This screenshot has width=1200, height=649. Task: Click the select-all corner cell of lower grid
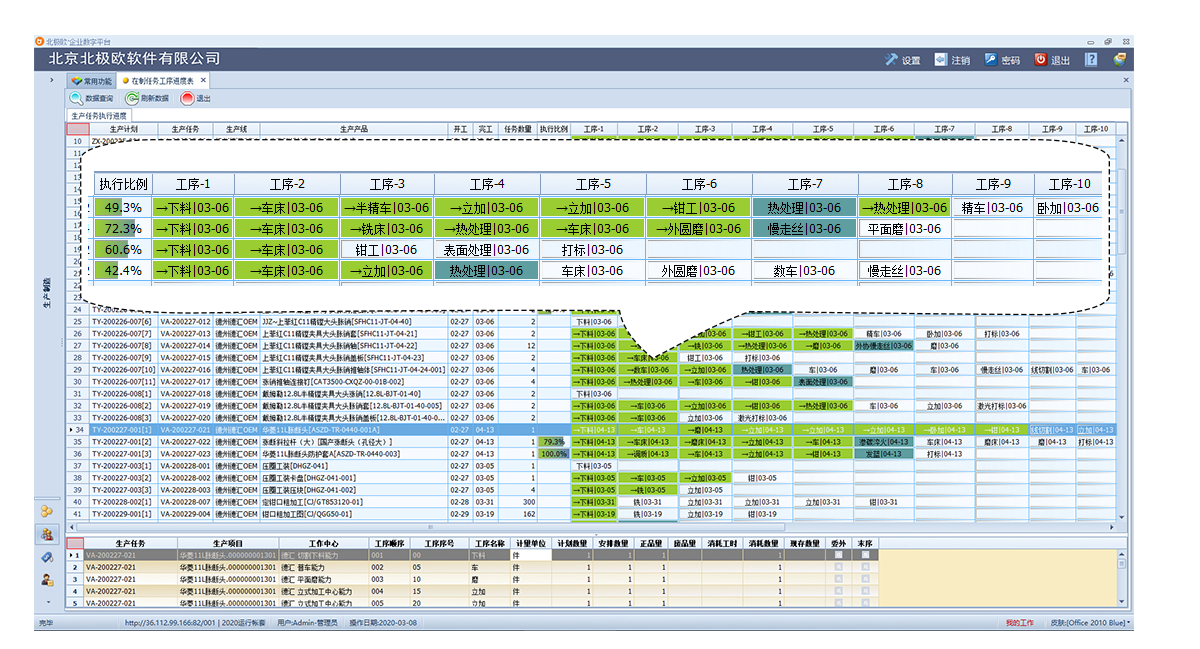click(x=75, y=543)
